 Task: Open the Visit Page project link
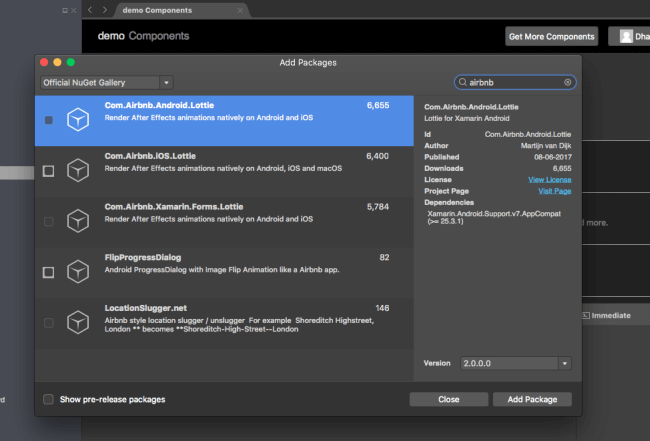pyautogui.click(x=554, y=190)
